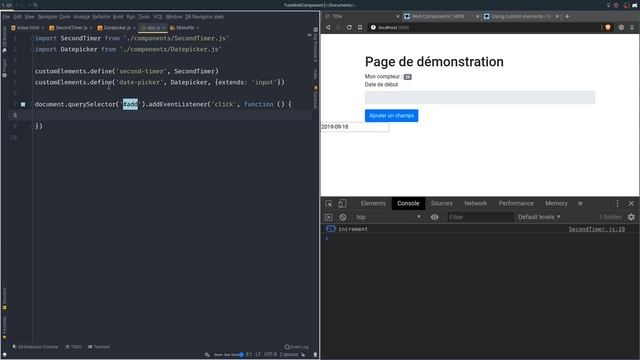Open the IDE File menu

point(6,17)
